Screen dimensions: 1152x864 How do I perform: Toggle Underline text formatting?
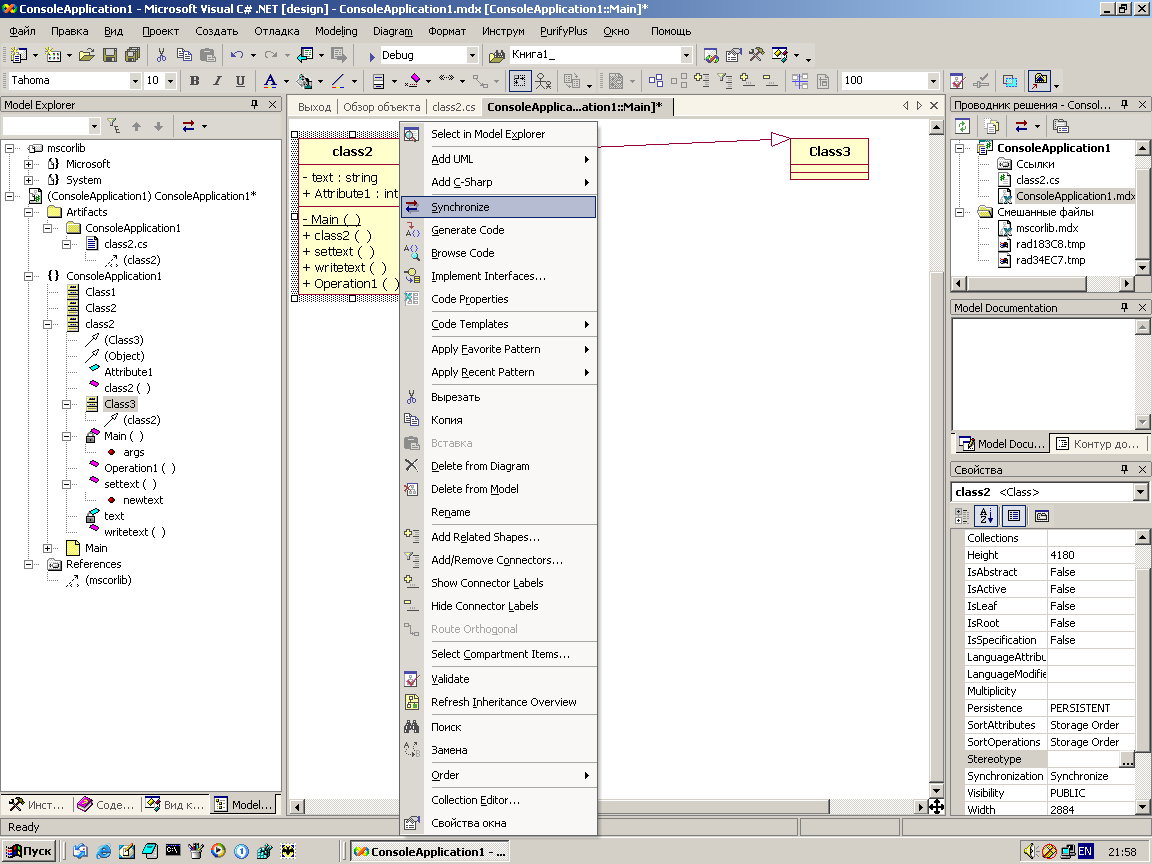pos(240,81)
